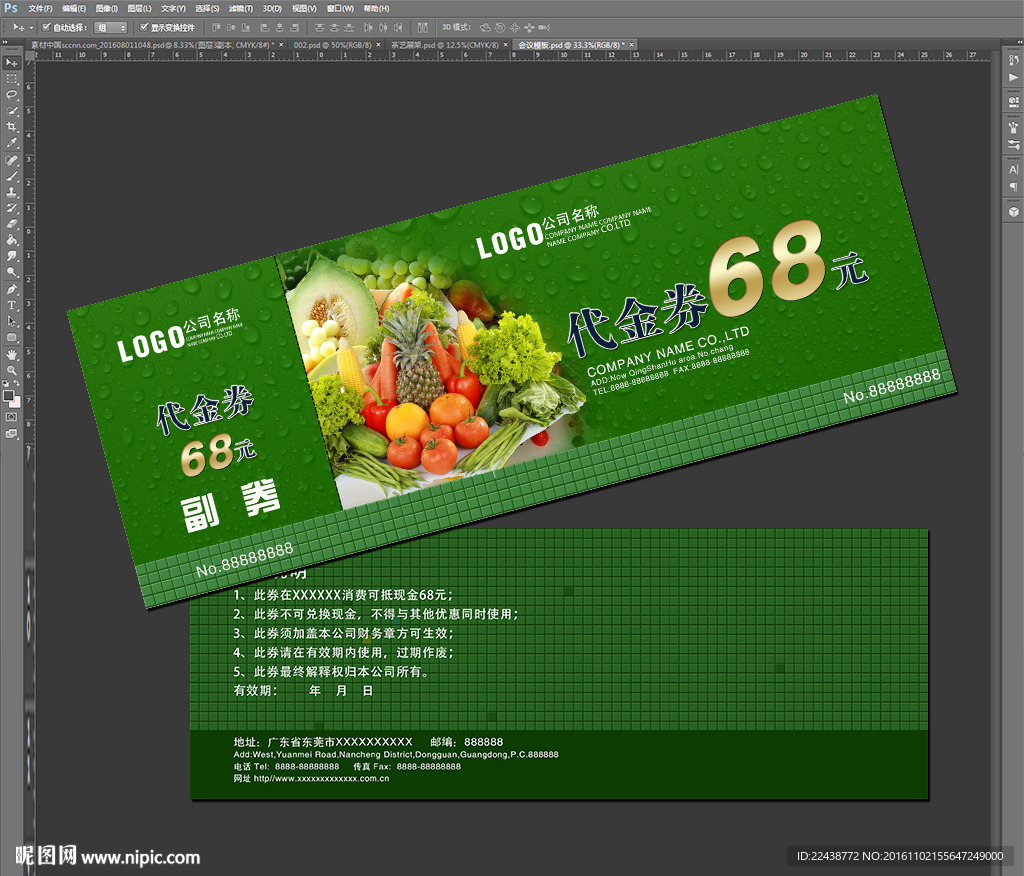Viewport: 1024px width, 876px height.
Task: Open the Move tool preset picker arrow
Action: (x=31, y=27)
